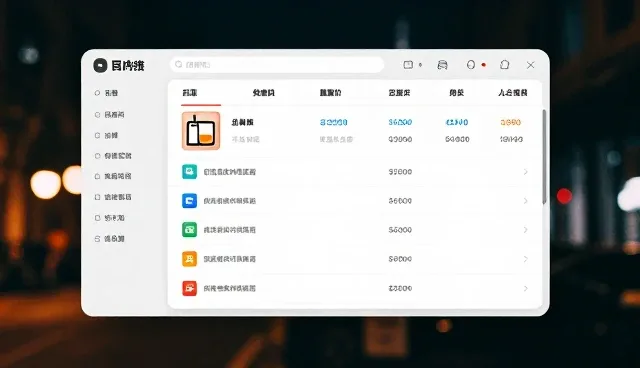The height and width of the screenshot is (368, 640).
Task: Open the square window icon in header
Action: click(x=408, y=64)
